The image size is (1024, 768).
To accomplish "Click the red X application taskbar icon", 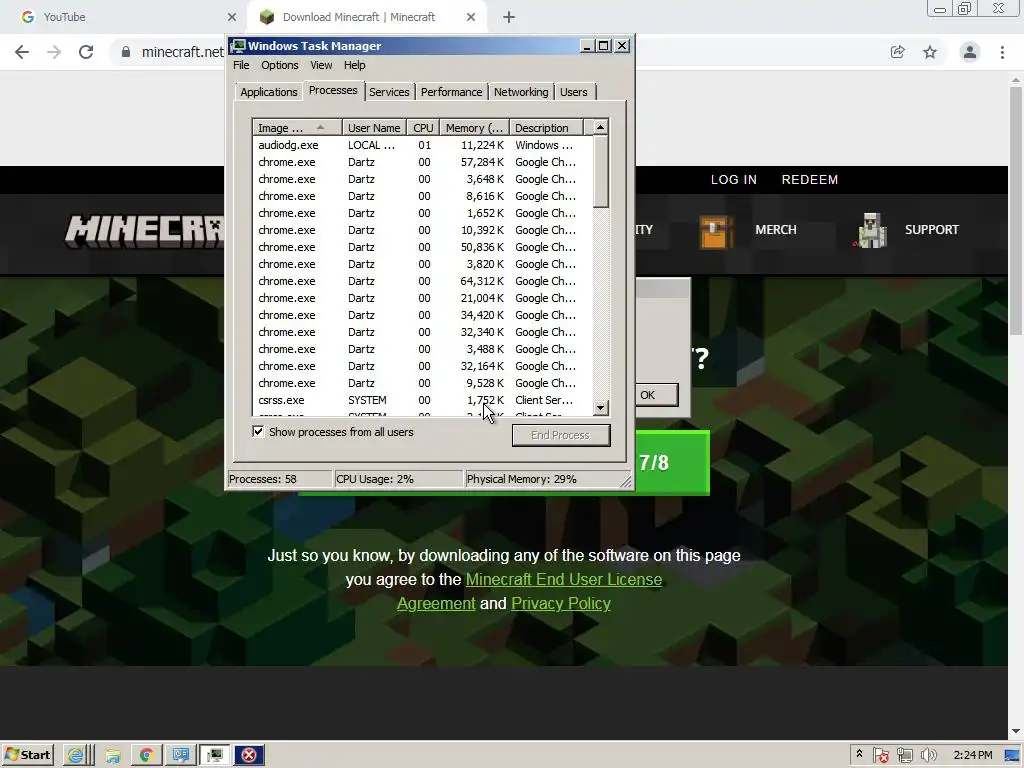I will pos(249,755).
